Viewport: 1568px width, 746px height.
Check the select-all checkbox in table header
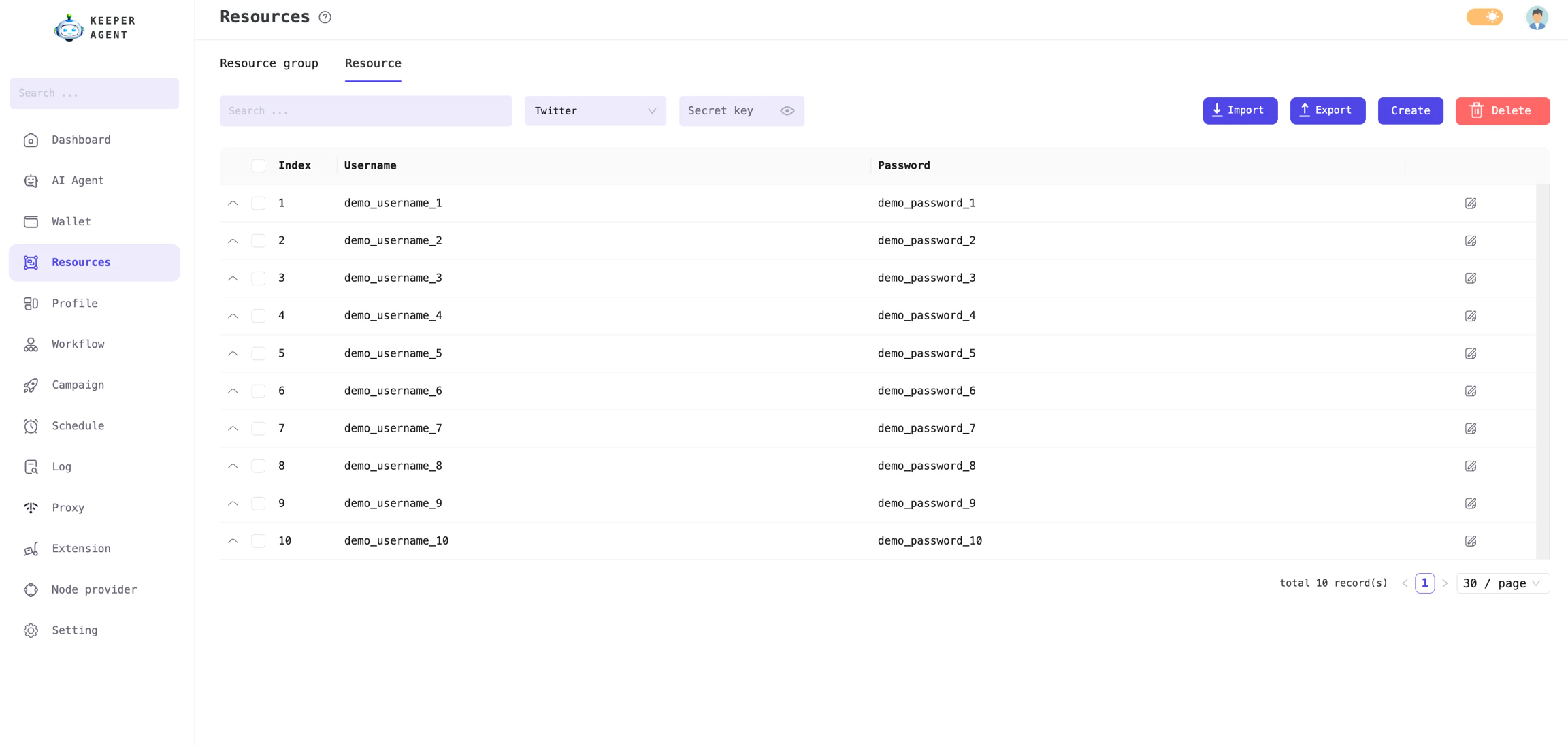coord(259,165)
